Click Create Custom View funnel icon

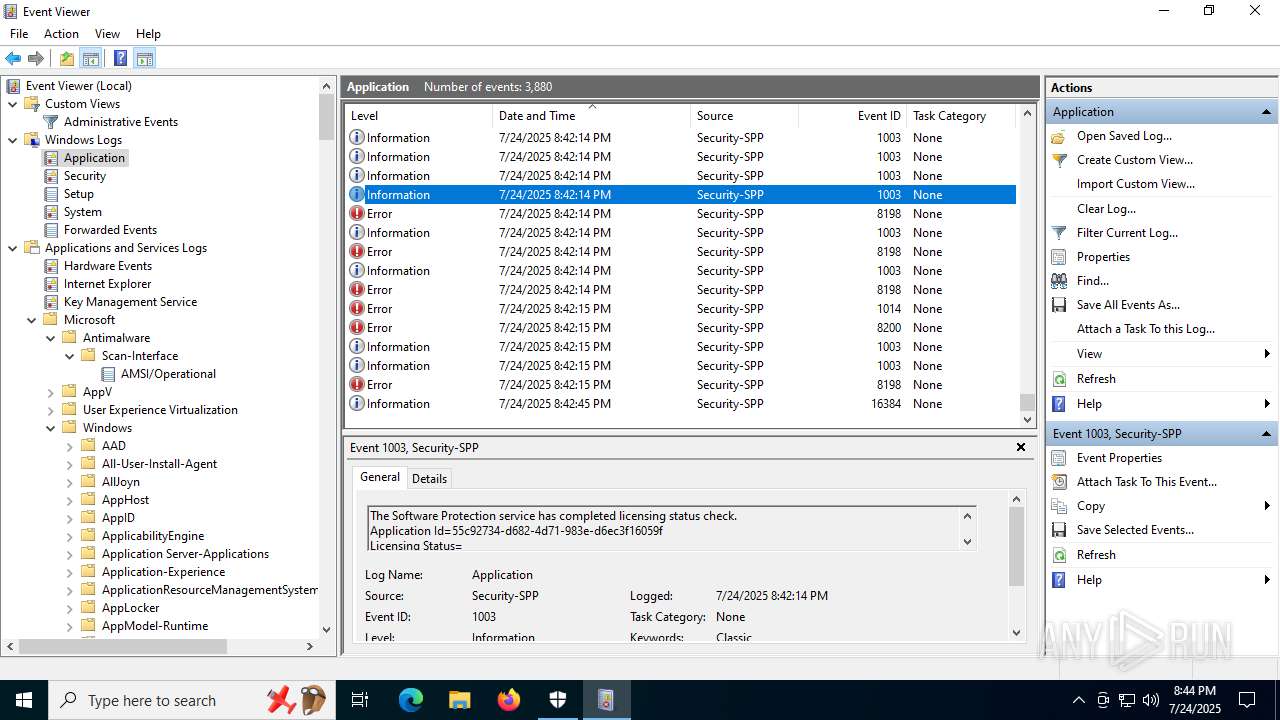click(x=1059, y=160)
